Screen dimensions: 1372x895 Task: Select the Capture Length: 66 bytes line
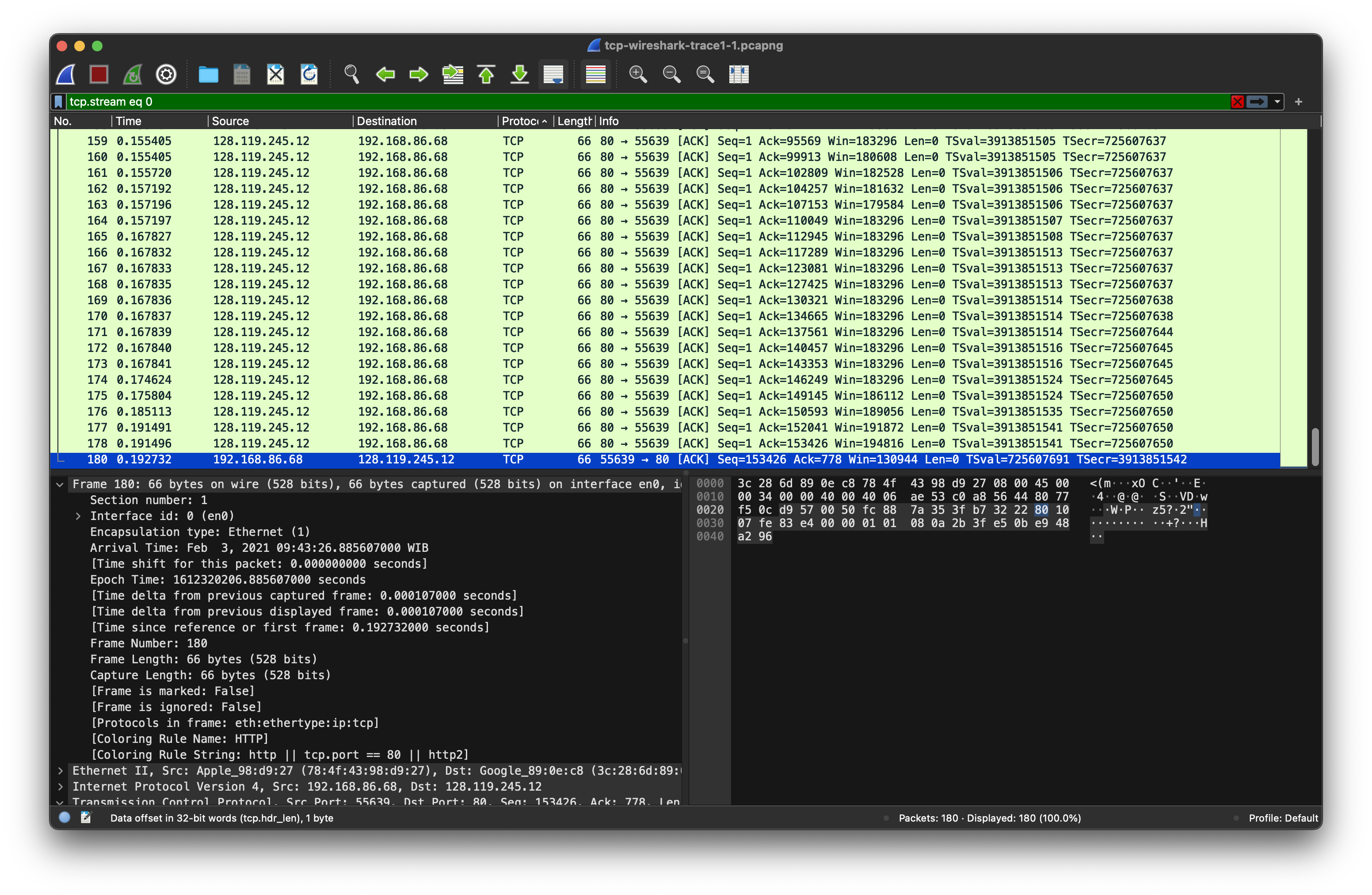210,675
